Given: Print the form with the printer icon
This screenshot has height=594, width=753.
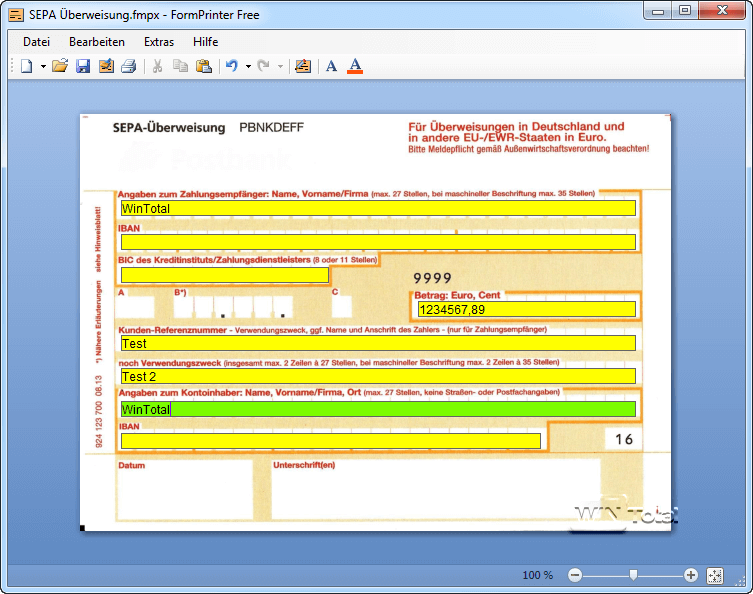Looking at the screenshot, I should 129,66.
